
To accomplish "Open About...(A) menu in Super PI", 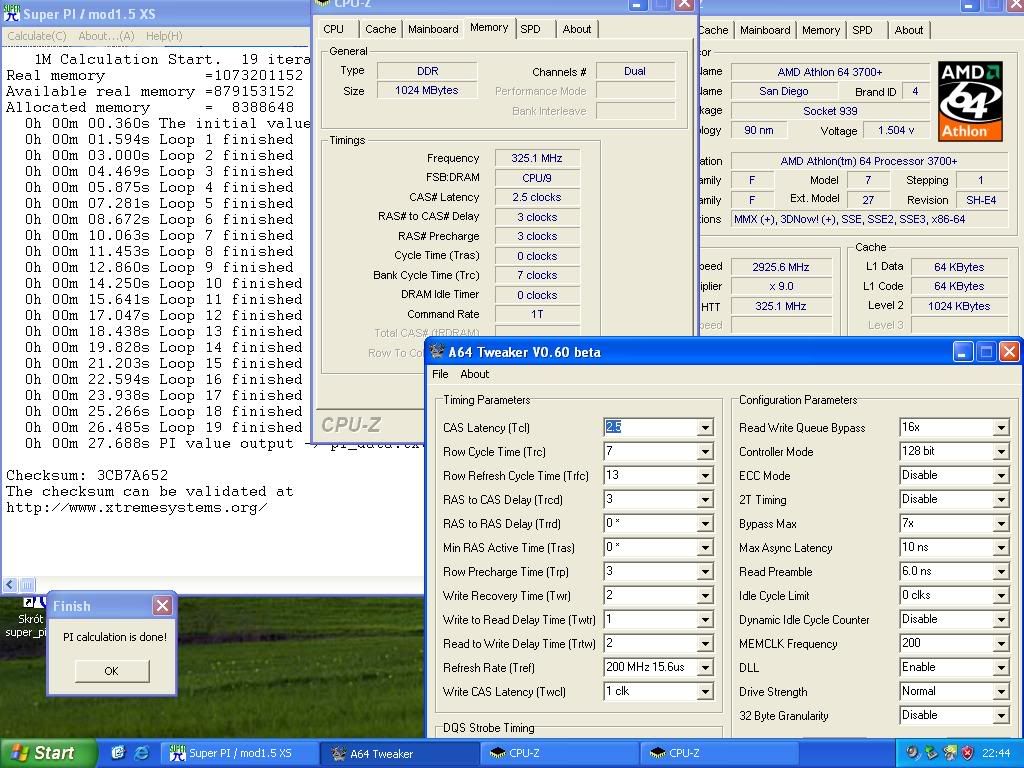I will tap(106, 36).
